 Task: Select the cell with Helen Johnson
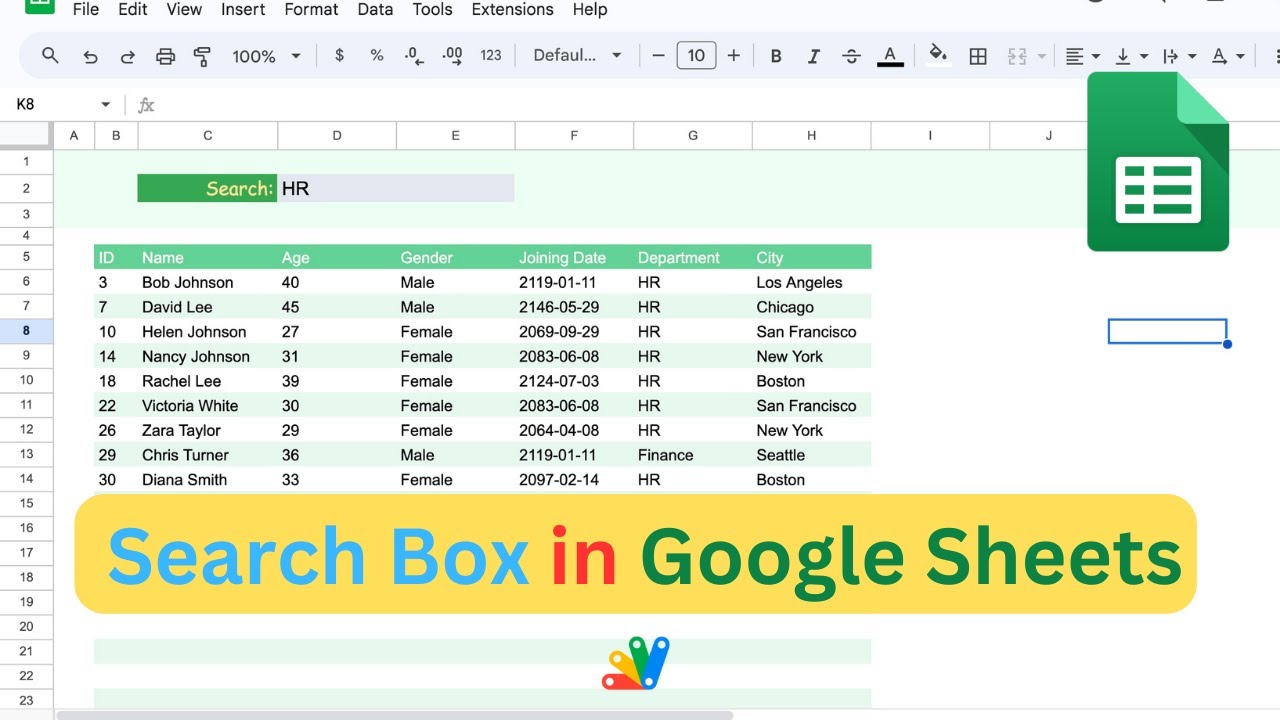pyautogui.click(x=207, y=331)
